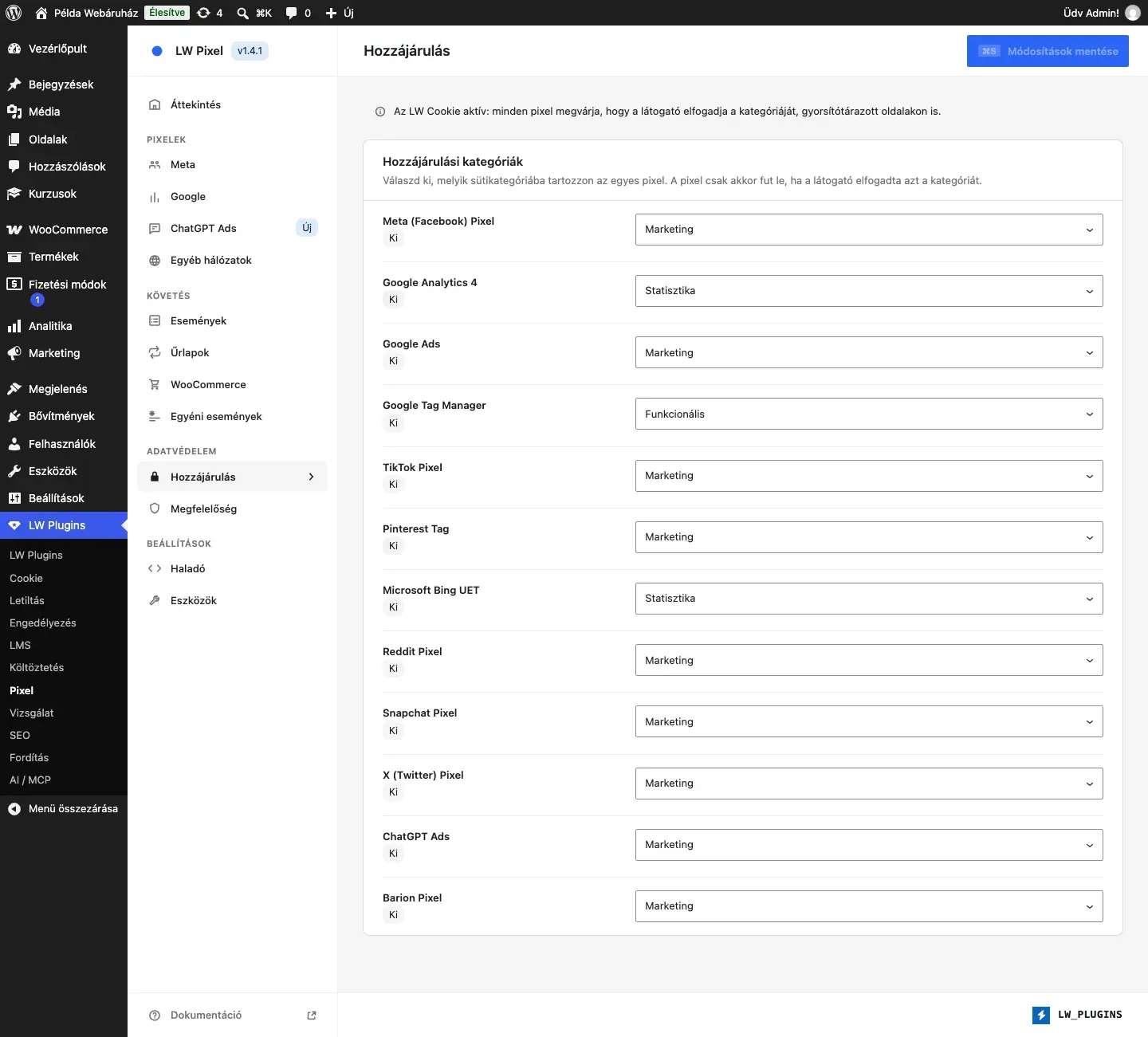Screen dimensions: 1148x1037
Task: Click the Űrlapok sync icon
Action: point(155,353)
